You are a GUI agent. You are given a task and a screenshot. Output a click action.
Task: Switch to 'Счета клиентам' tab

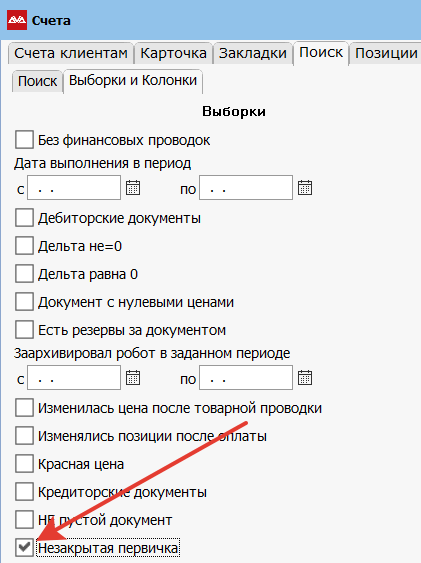click(71, 53)
